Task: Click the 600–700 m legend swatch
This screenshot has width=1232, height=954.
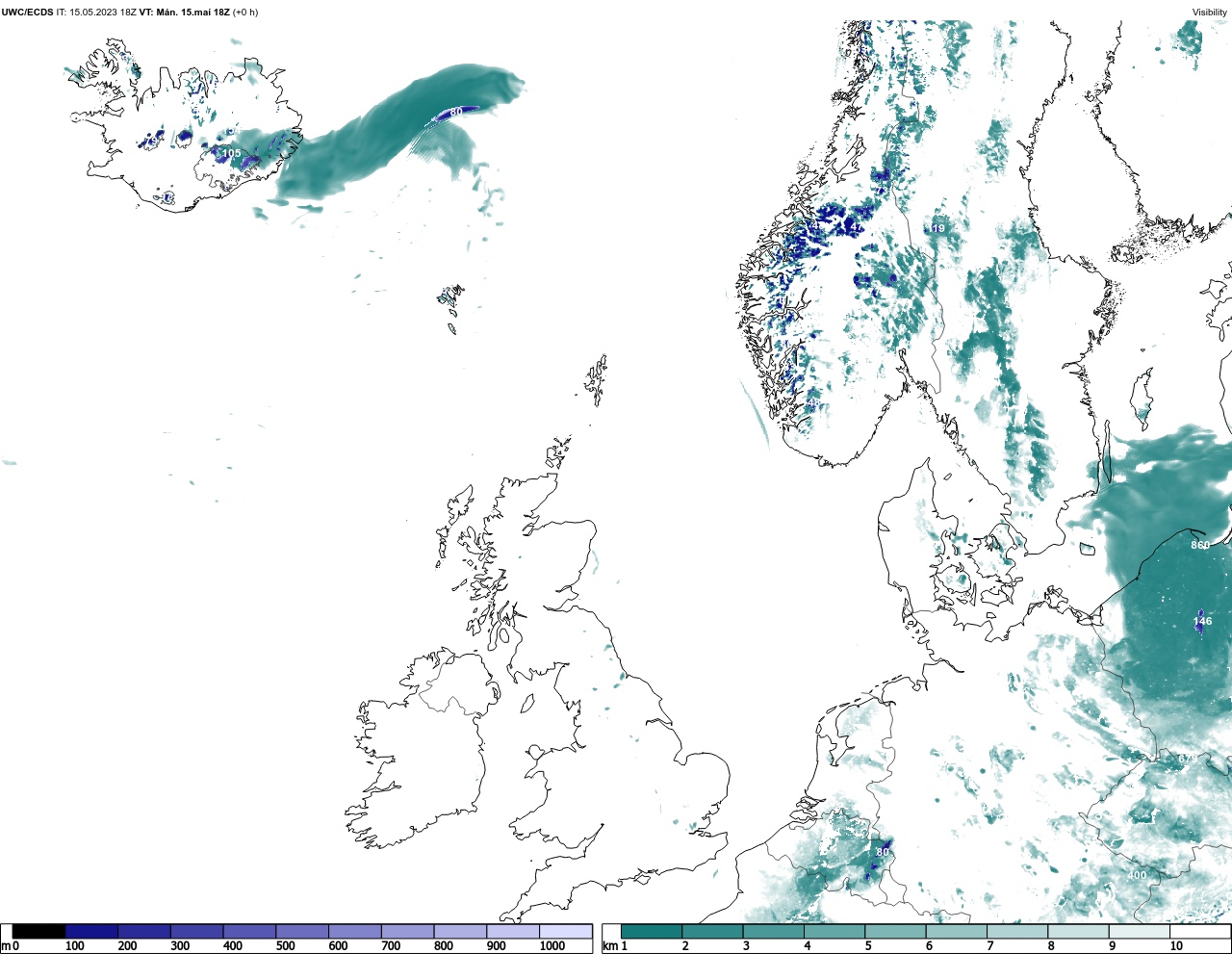Action: coord(355,931)
